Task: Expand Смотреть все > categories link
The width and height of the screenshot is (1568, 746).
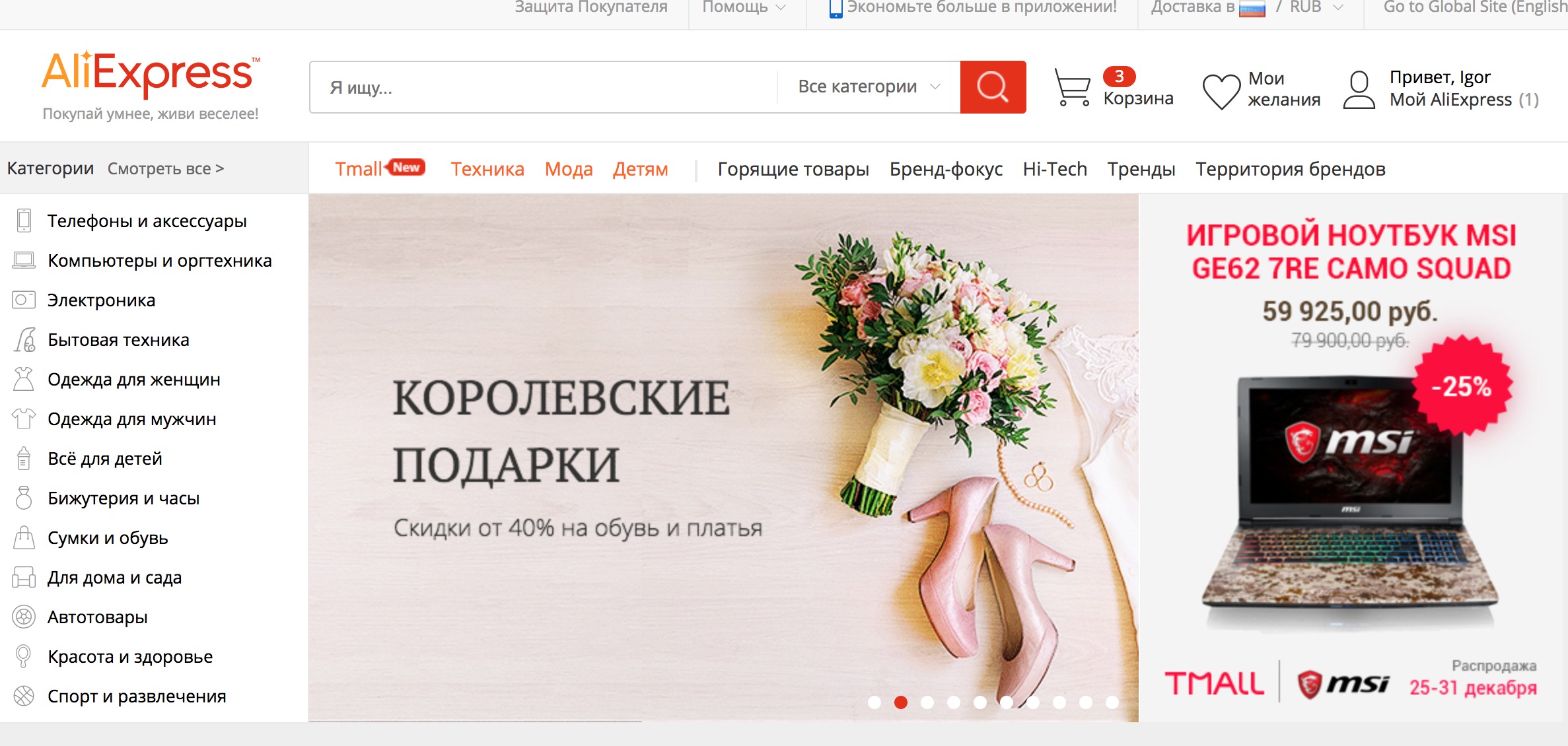Action: click(166, 168)
